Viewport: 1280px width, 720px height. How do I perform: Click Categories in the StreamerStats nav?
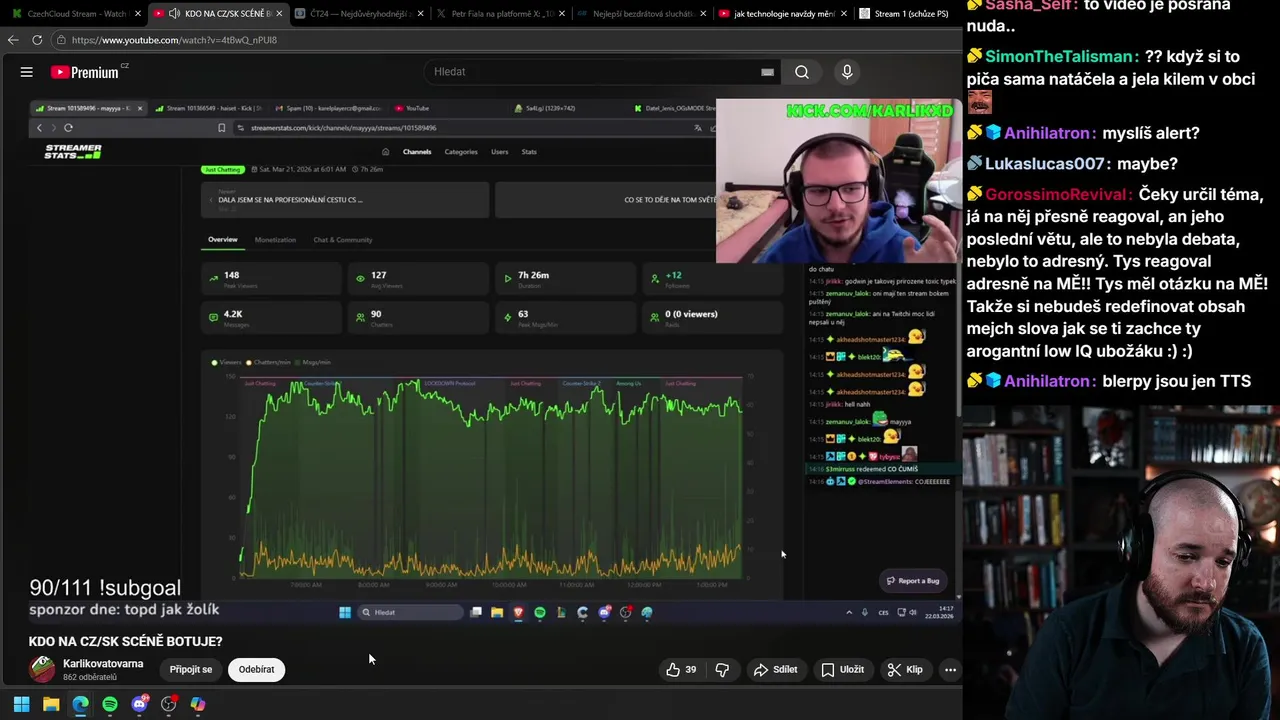461,152
